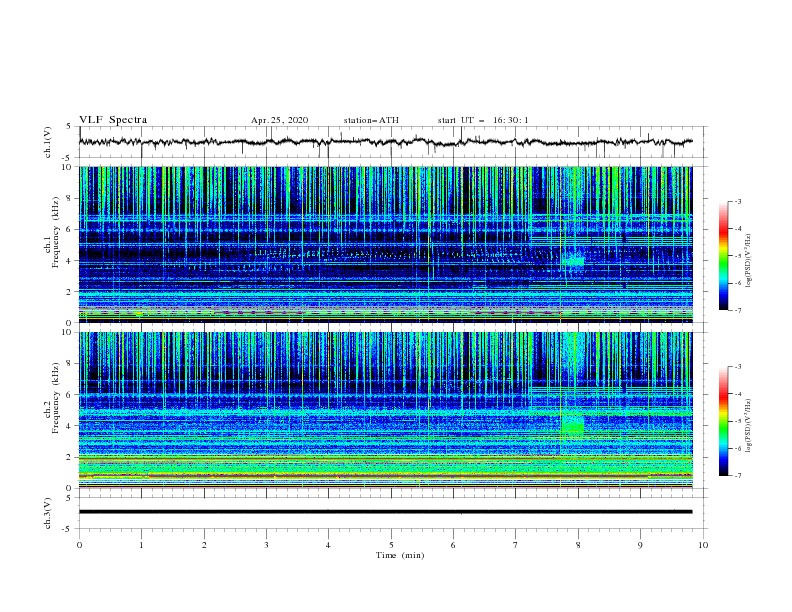This screenshot has height=612, width=792.
Task: Click the time axis tick label "8"
Action: [x=578, y=545]
